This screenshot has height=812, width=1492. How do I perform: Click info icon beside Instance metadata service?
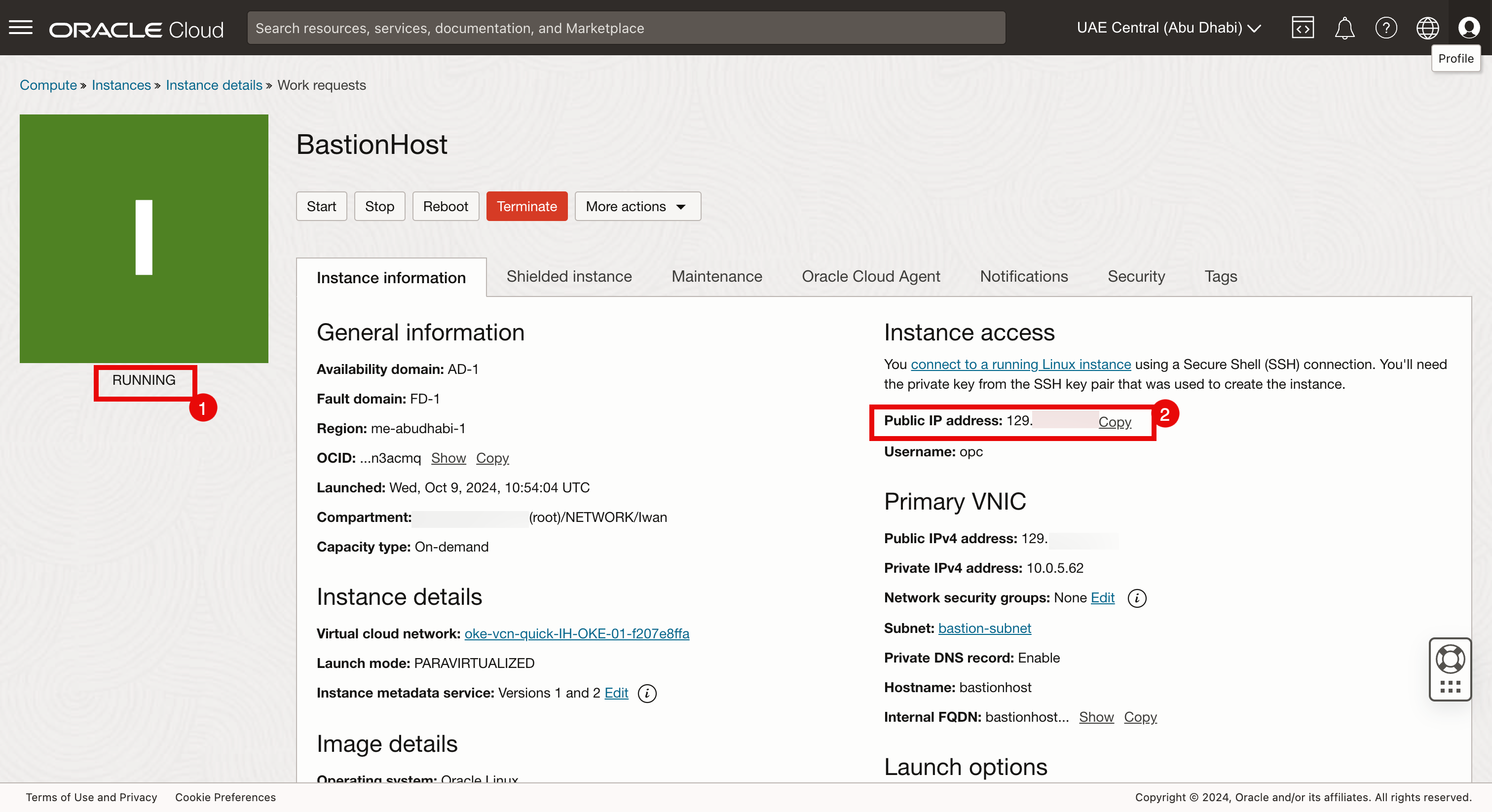(646, 693)
